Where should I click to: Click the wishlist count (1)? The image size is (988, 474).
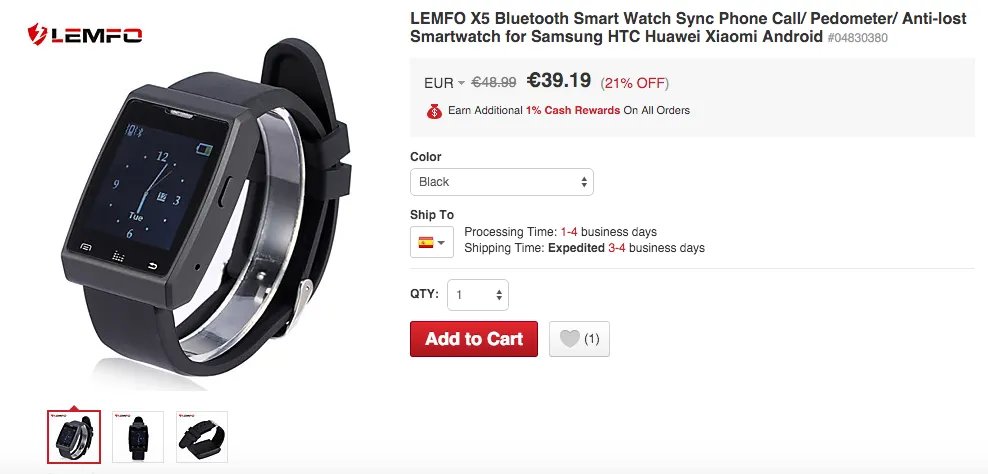(591, 339)
